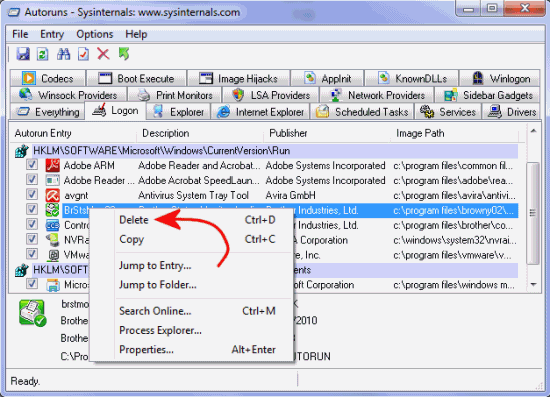The image size is (550, 397).
Task: Click the Description column header
Action: click(200, 133)
